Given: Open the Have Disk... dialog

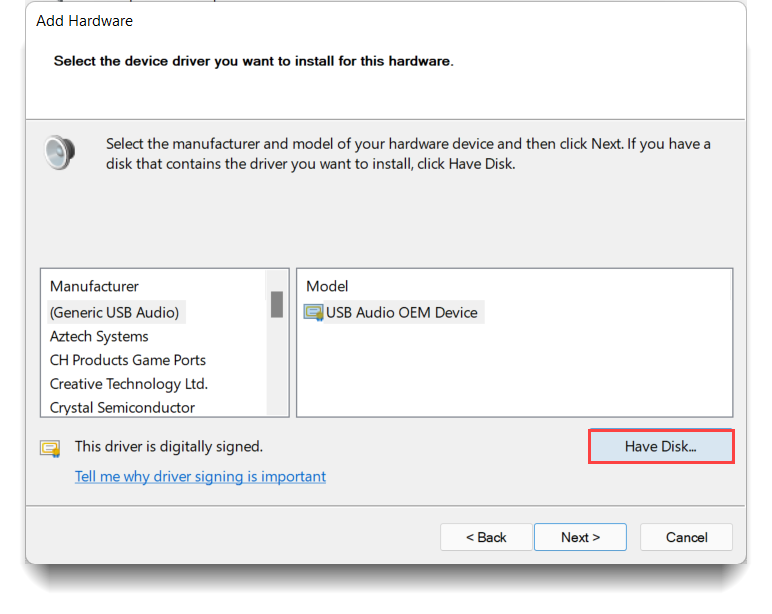Looking at the screenshot, I should [x=660, y=447].
